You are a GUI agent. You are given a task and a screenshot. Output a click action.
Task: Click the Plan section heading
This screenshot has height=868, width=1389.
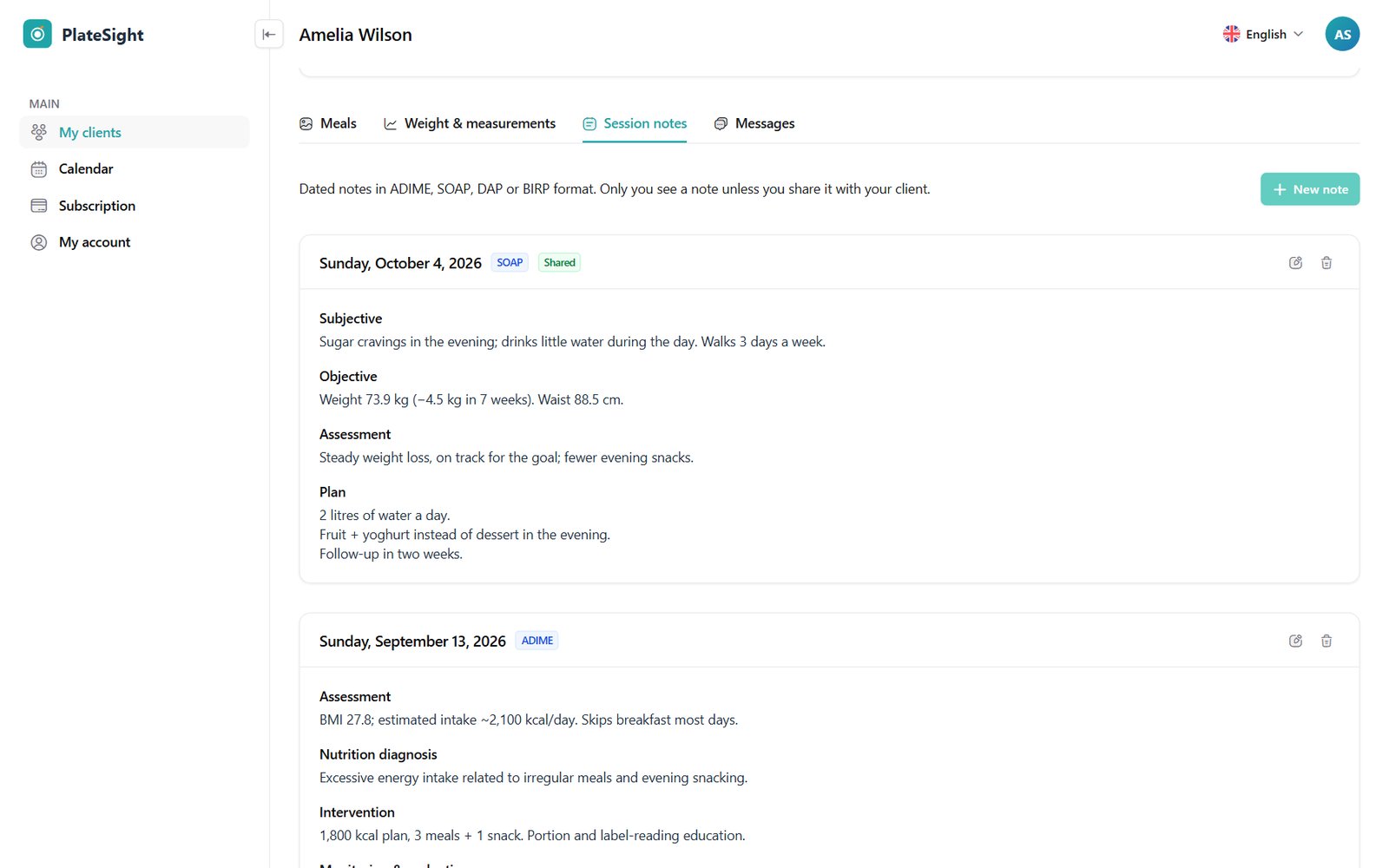(x=332, y=492)
